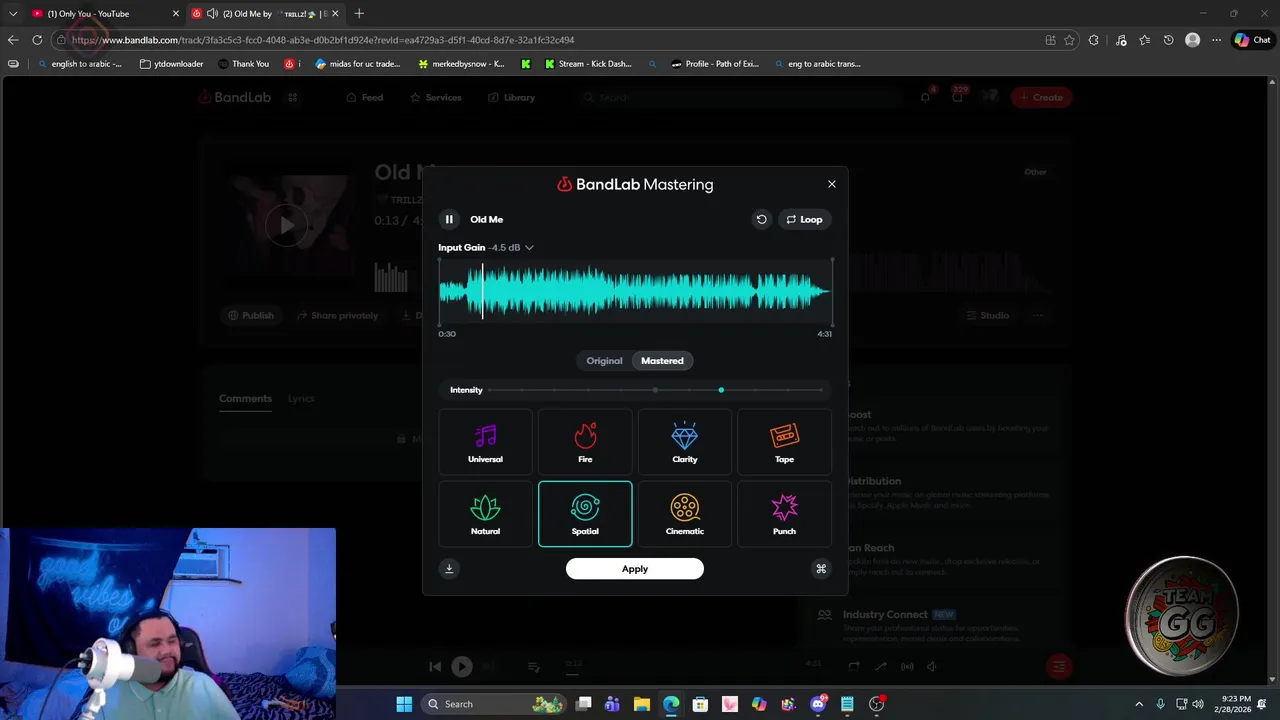Switch to the Comments tab
1280x720 pixels.
click(245, 398)
